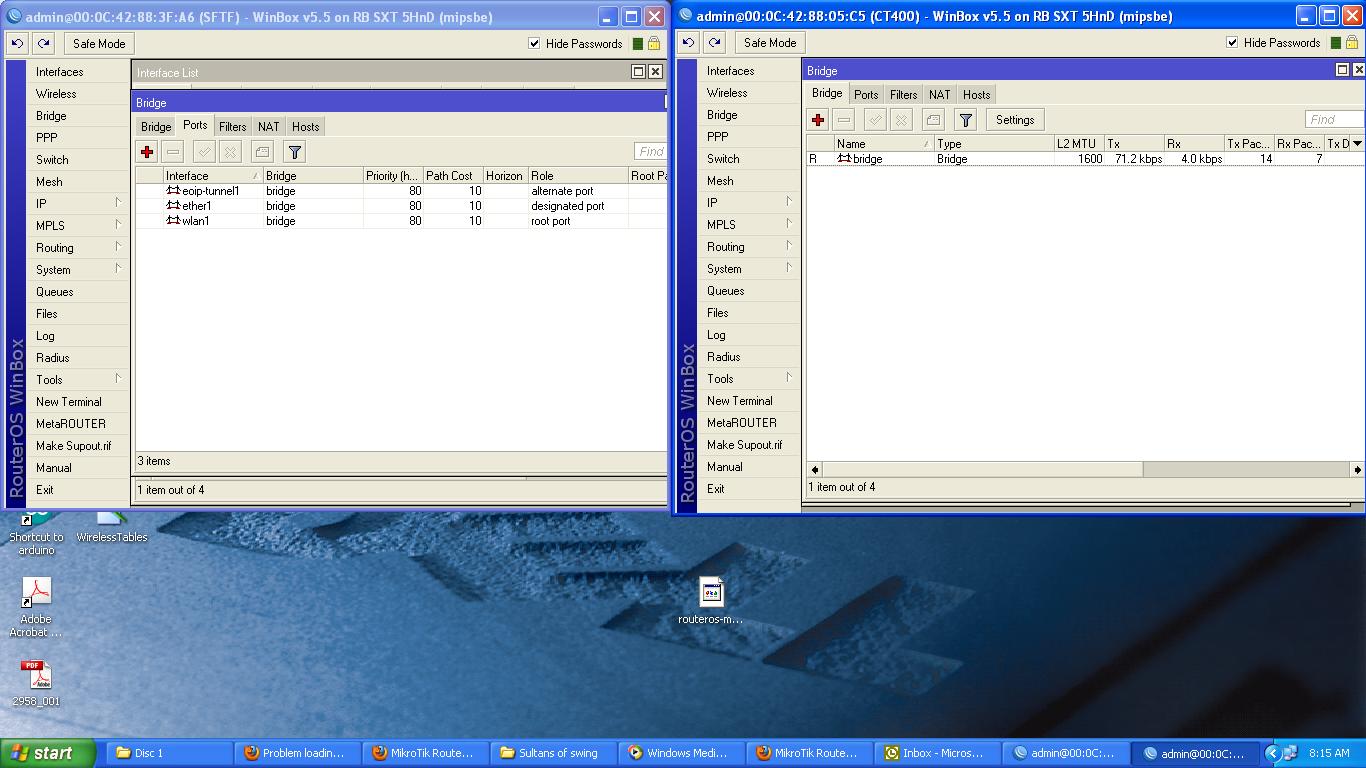Click Enable checkmark icon in CT400 Bridge window
1366x768 pixels.
[x=875, y=120]
